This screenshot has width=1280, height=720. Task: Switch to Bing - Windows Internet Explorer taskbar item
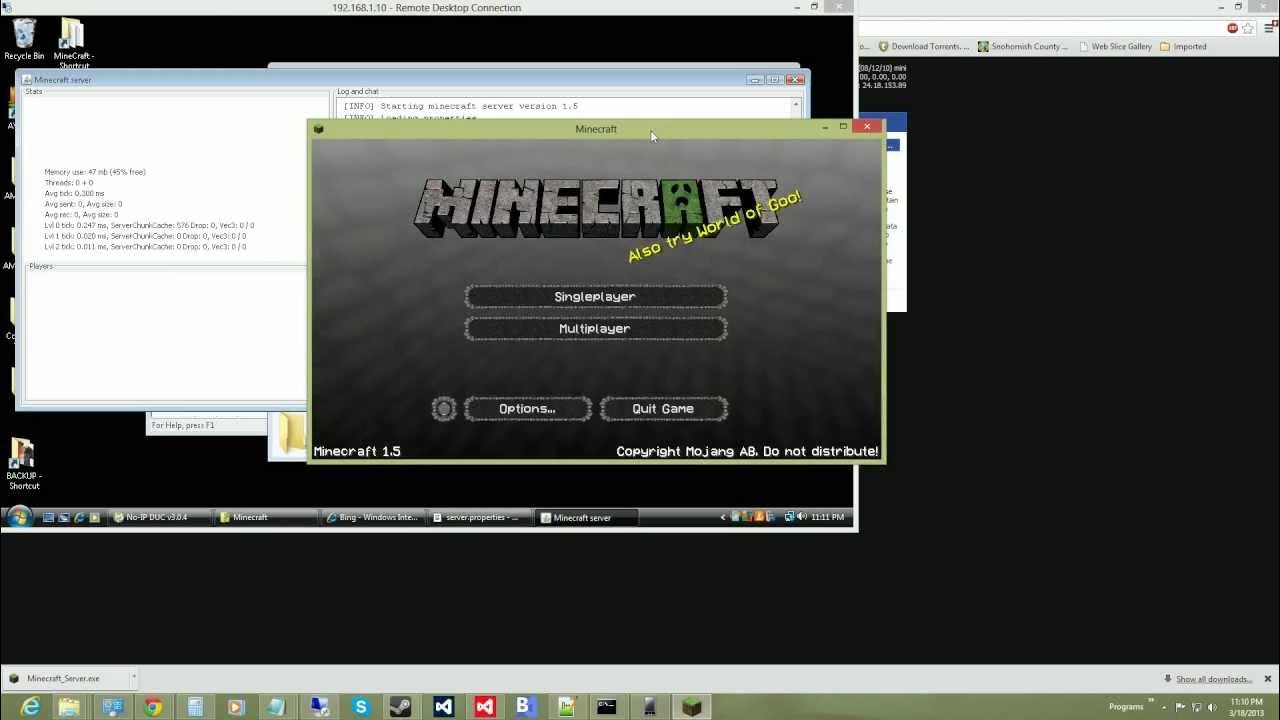coord(375,518)
